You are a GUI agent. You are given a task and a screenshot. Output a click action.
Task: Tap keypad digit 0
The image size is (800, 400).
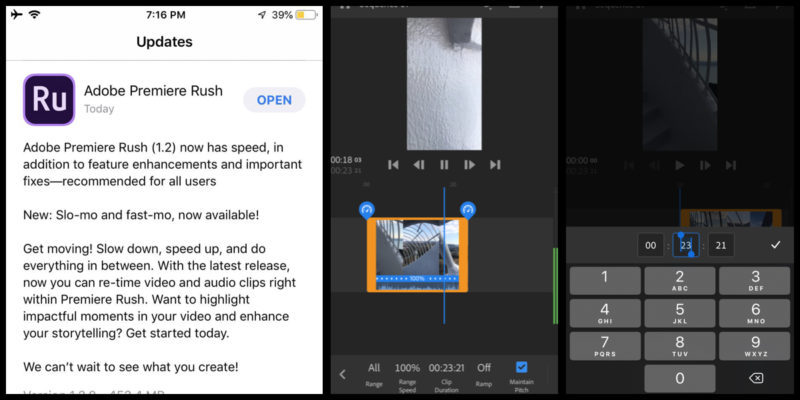click(x=680, y=378)
